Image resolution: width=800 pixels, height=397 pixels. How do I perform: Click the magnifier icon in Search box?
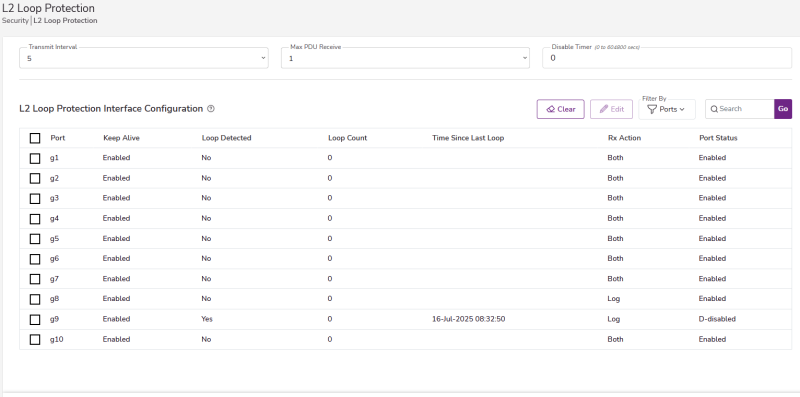(x=714, y=109)
